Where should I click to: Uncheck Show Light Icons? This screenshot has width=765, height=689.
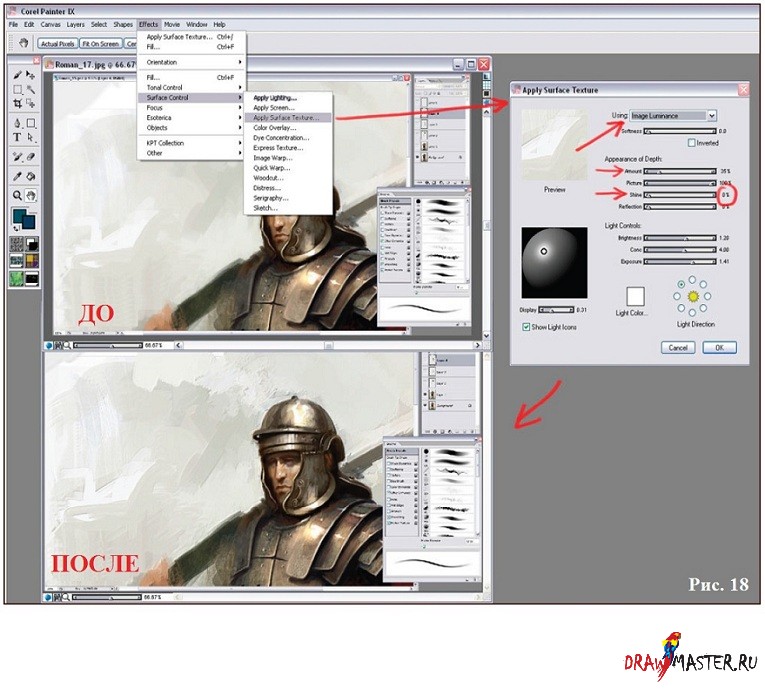point(526,327)
